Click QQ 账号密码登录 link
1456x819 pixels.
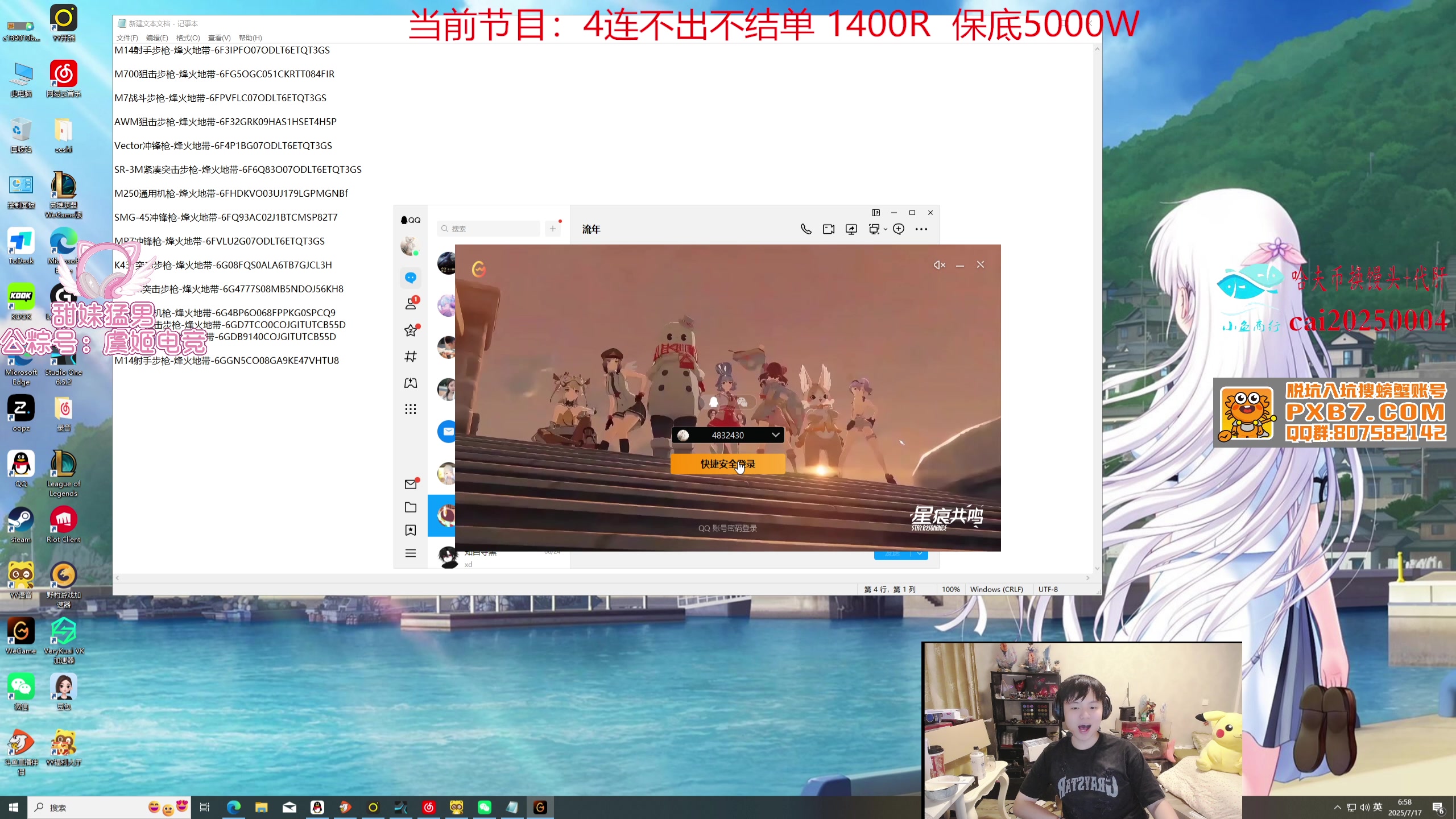click(x=727, y=528)
